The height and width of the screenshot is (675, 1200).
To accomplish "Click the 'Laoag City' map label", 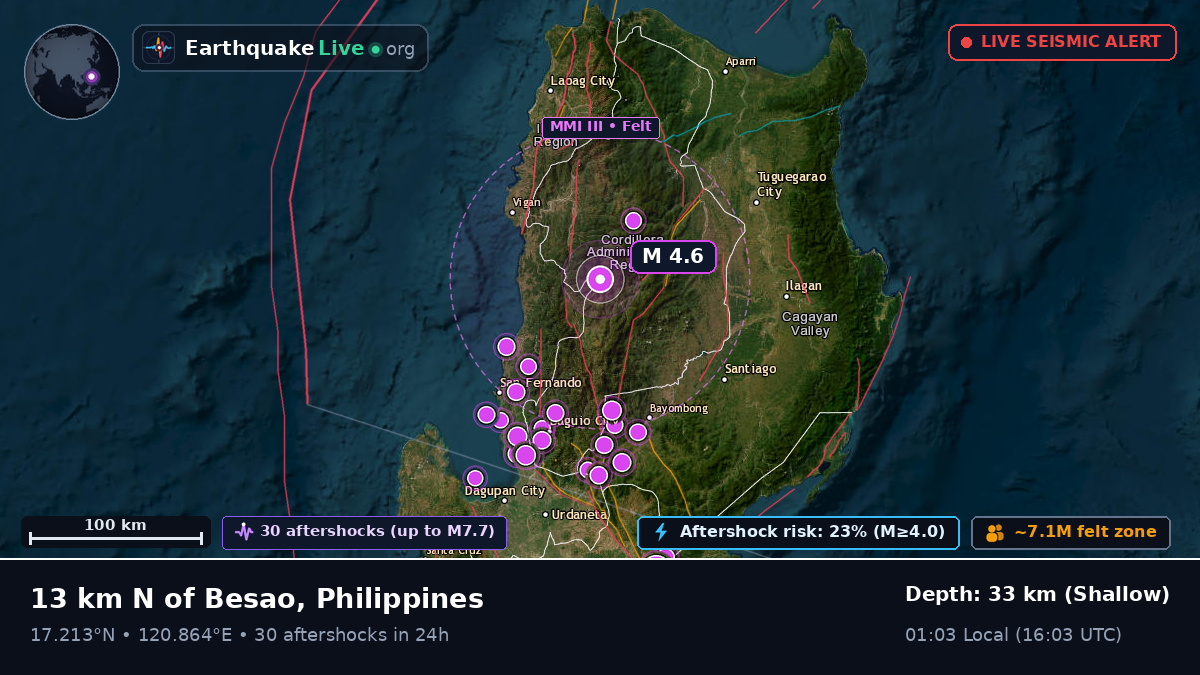I will pyautogui.click(x=582, y=81).
